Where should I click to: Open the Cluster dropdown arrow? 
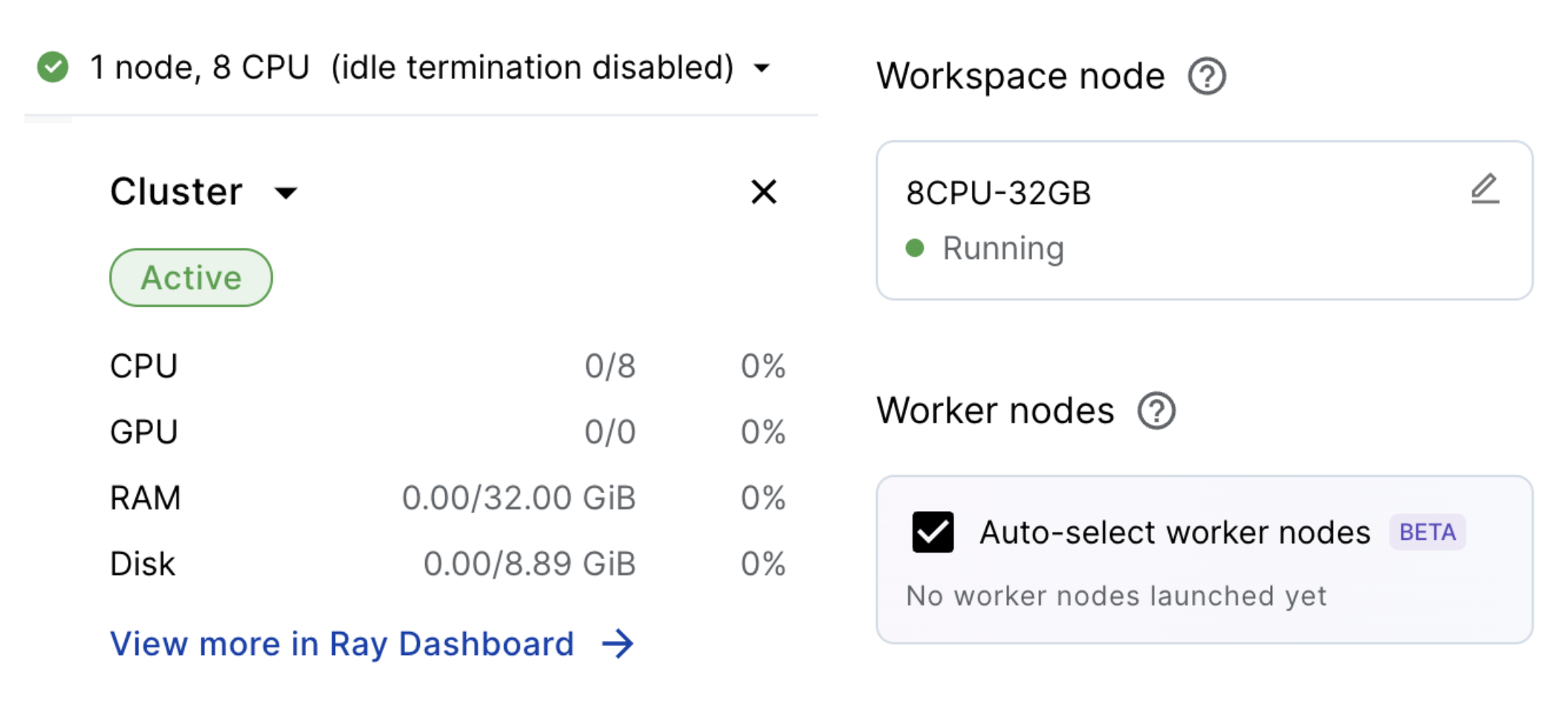click(286, 193)
